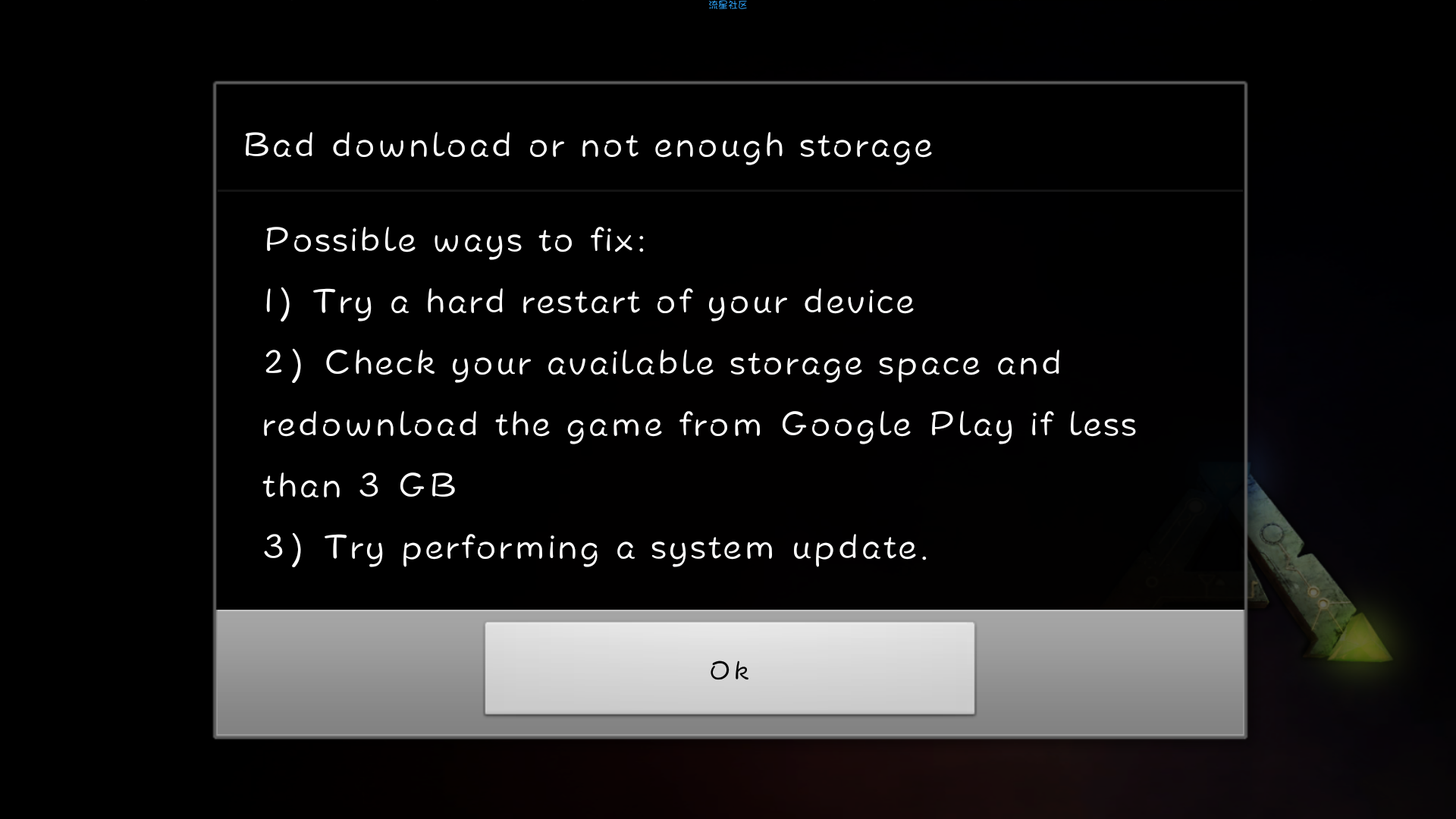The image size is (1456, 819).
Task: Click the line 'Try a hard restart of your device'
Action: 613,303
